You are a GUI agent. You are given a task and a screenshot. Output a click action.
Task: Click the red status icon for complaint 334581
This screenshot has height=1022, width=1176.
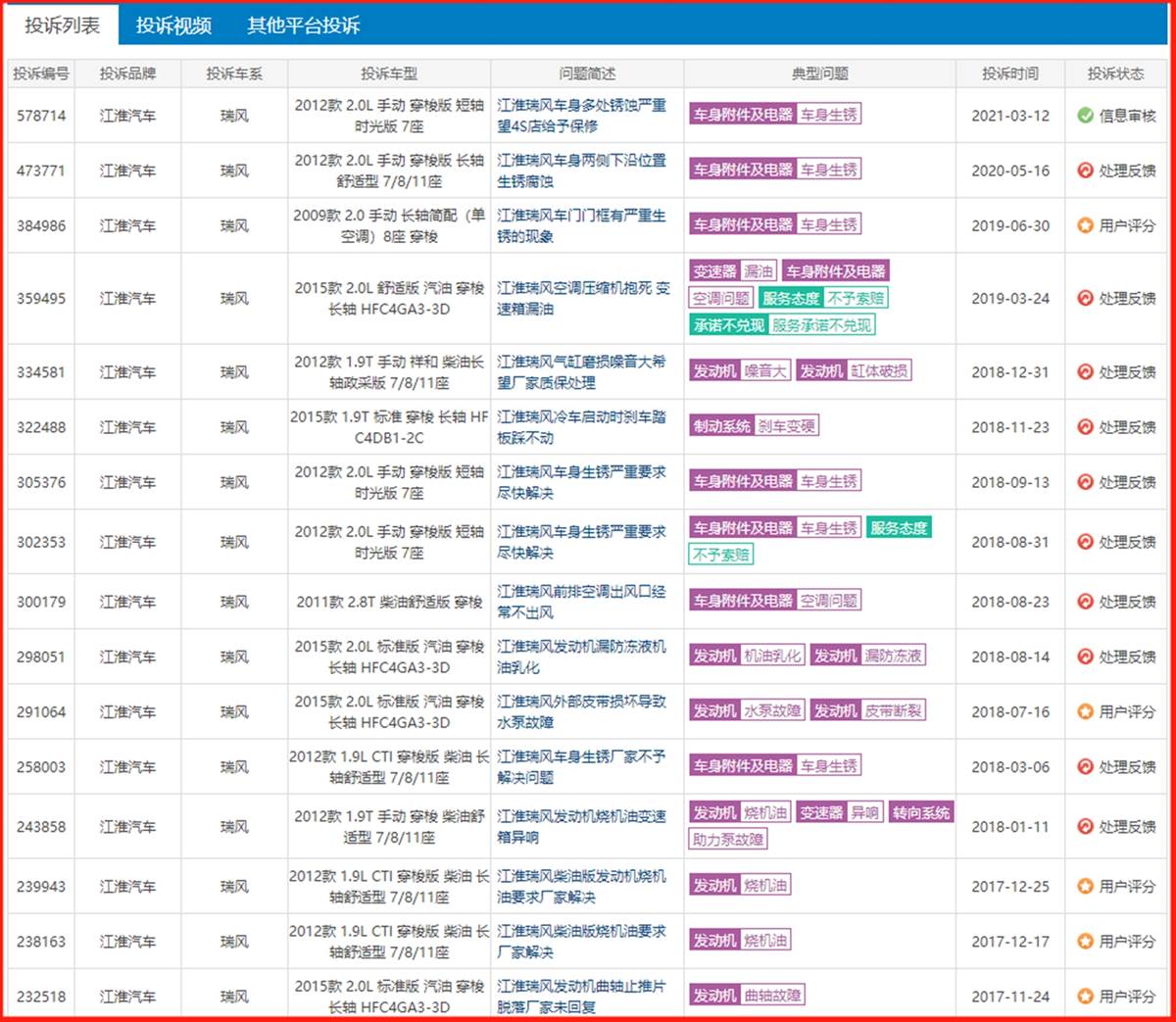pyautogui.click(x=1085, y=372)
